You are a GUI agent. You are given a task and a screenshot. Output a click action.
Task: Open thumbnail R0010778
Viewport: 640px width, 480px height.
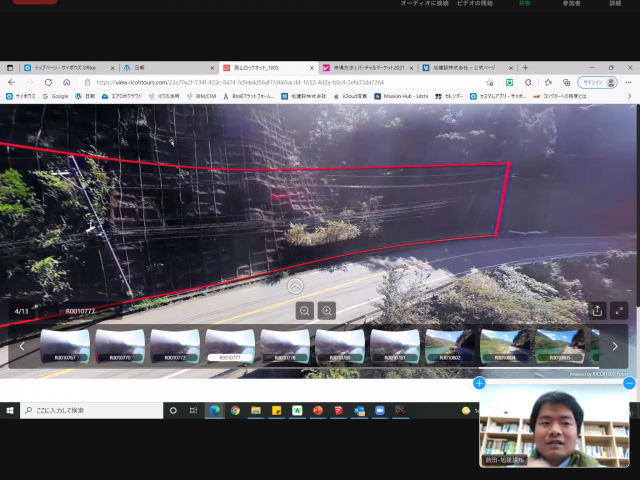pyautogui.click(x=285, y=346)
